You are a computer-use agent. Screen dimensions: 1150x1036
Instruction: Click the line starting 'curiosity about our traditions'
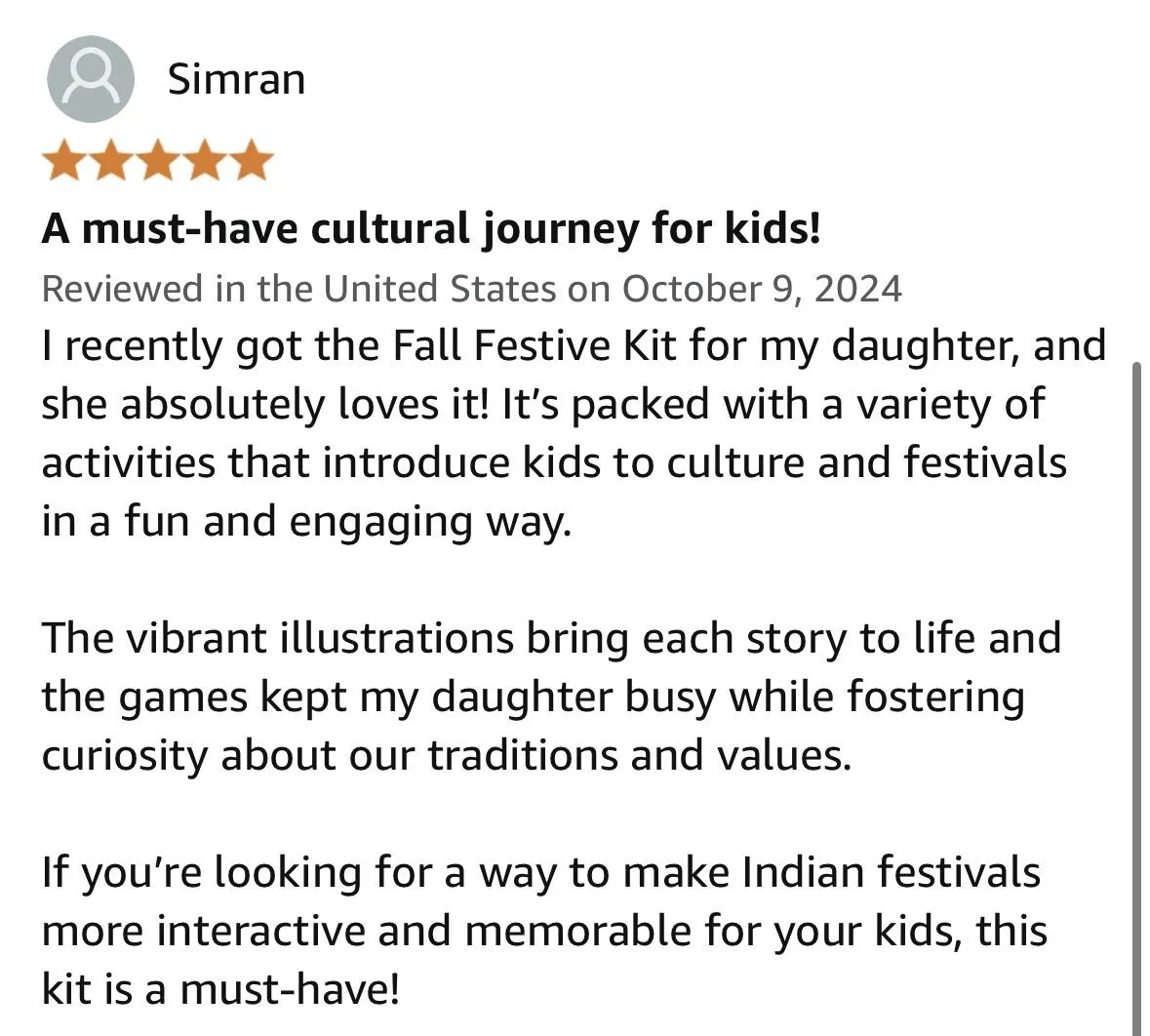446,756
